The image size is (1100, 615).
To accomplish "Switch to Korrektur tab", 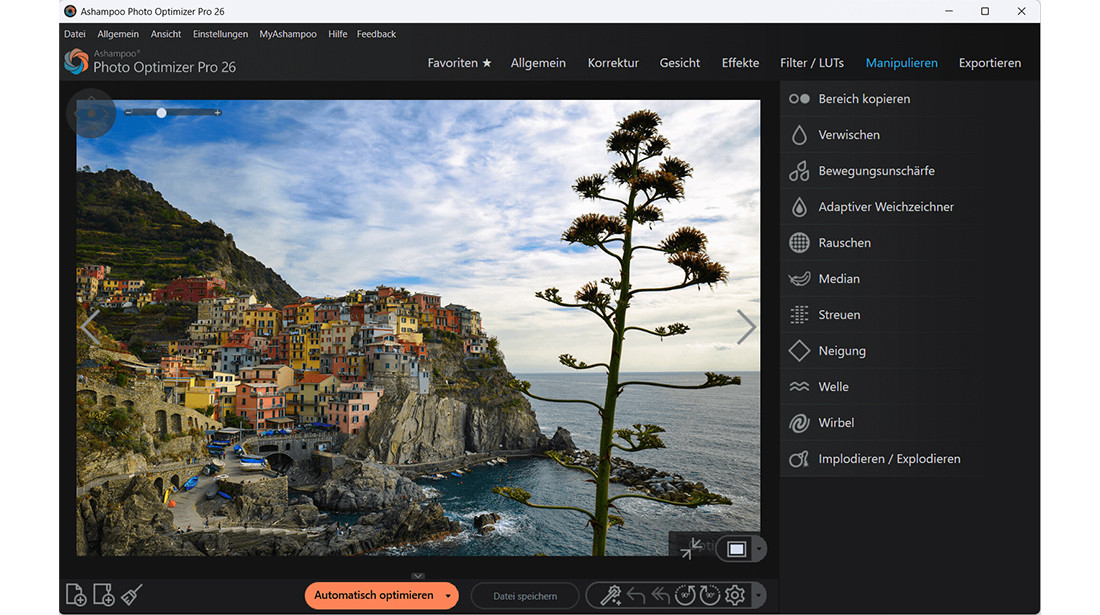I will (x=613, y=63).
